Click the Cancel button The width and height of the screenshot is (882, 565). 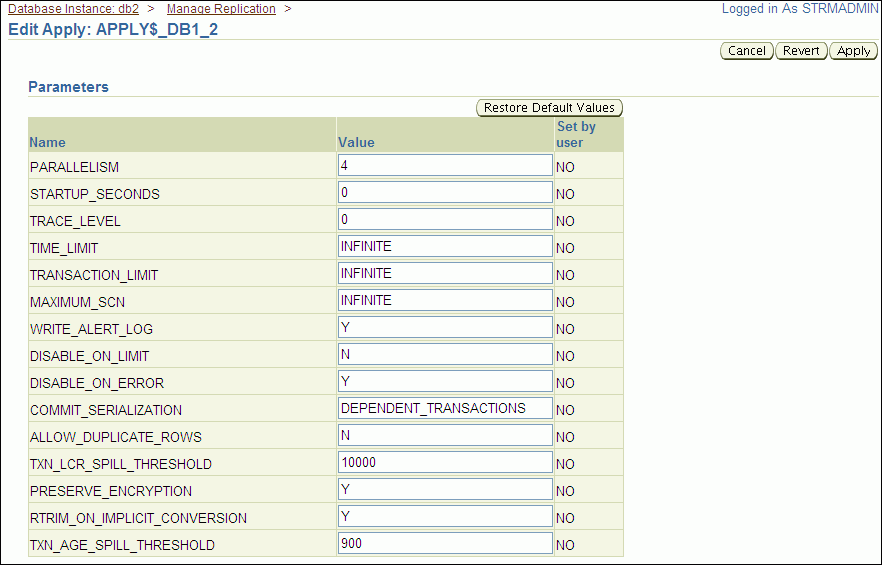click(x=746, y=51)
